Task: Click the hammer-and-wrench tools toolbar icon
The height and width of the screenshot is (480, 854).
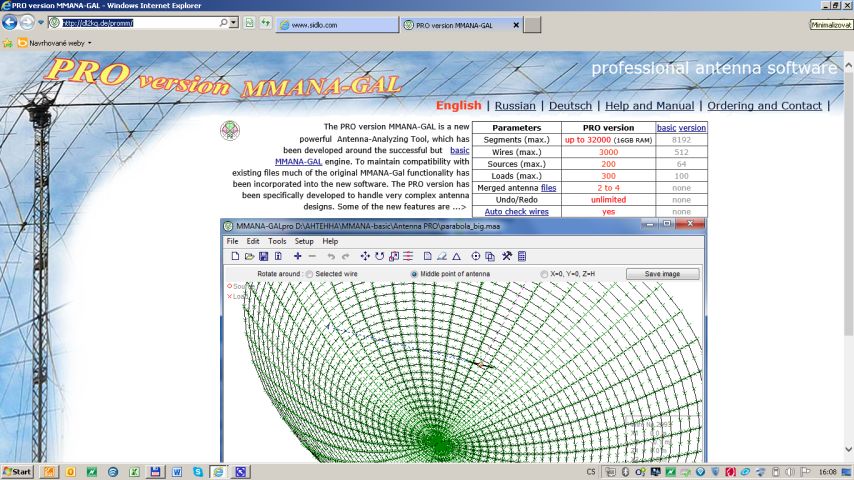Action: pyautogui.click(x=507, y=256)
